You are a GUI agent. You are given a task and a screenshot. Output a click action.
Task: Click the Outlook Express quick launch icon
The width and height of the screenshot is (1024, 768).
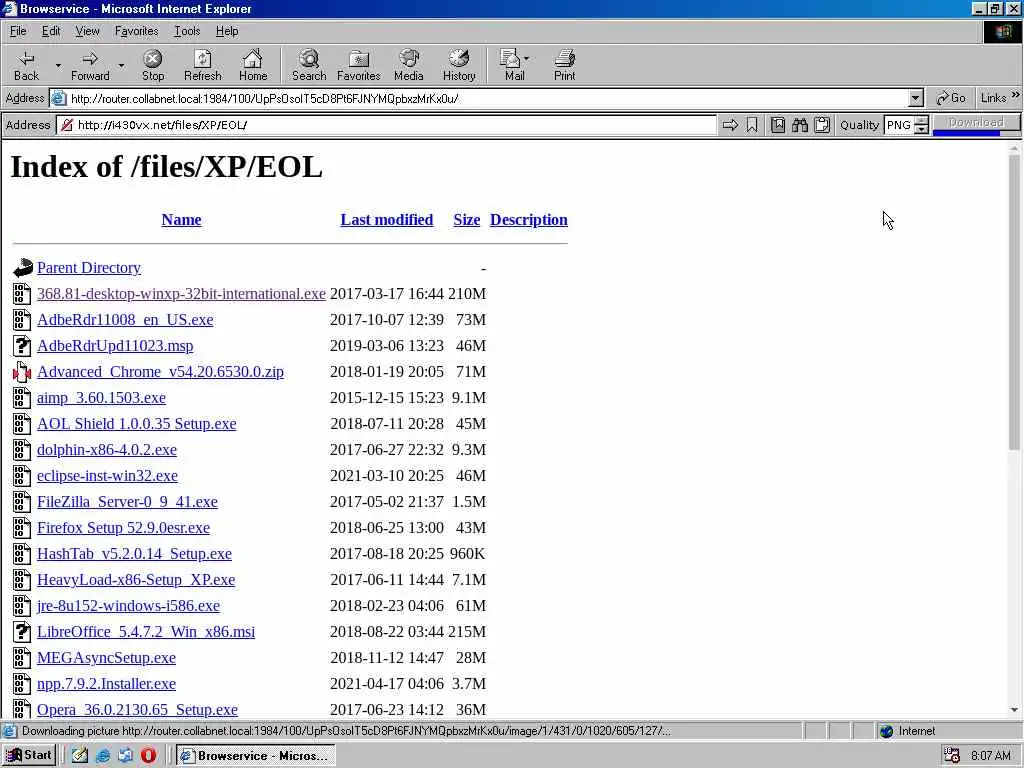point(125,756)
